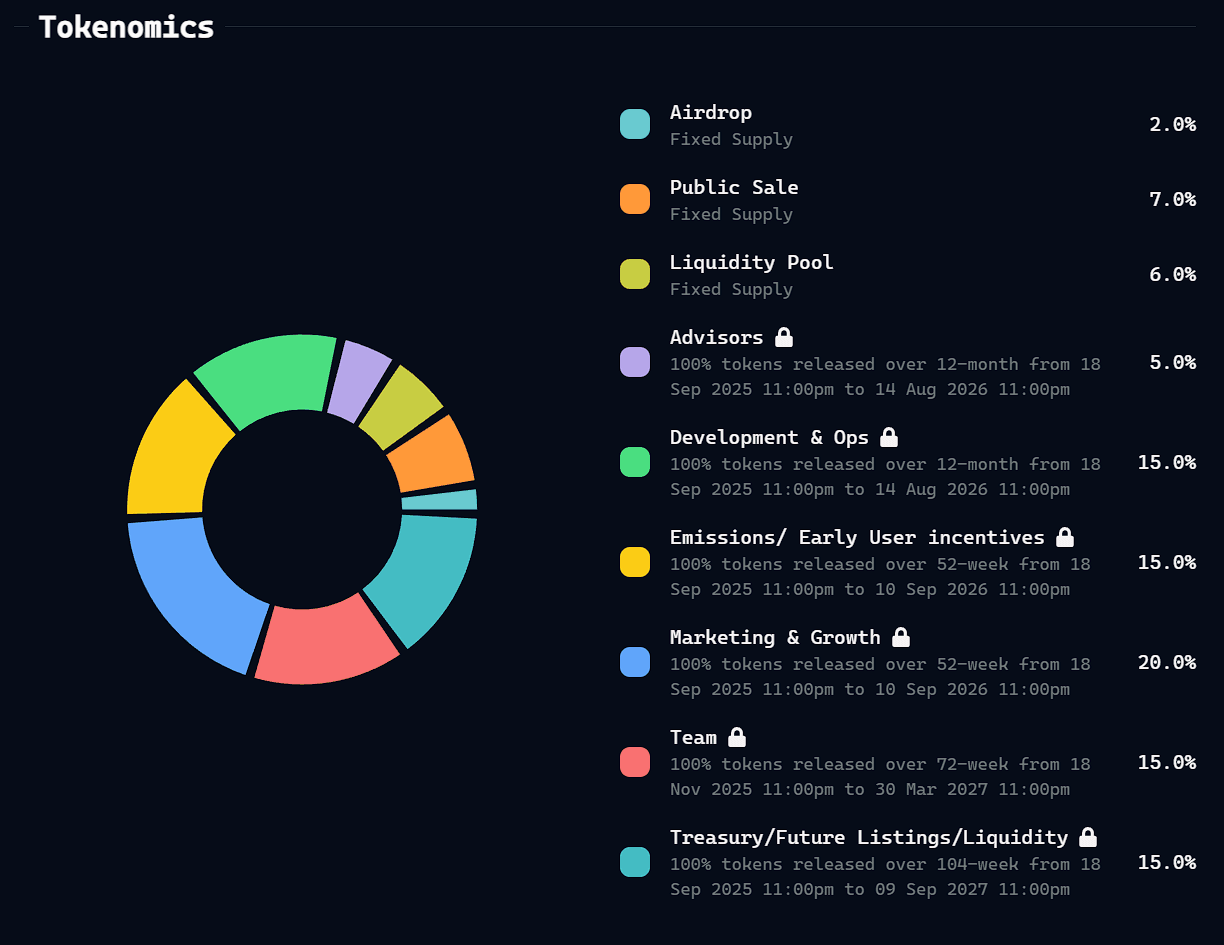This screenshot has width=1224, height=945.
Task: Click the Public Sale label text
Action: (734, 187)
